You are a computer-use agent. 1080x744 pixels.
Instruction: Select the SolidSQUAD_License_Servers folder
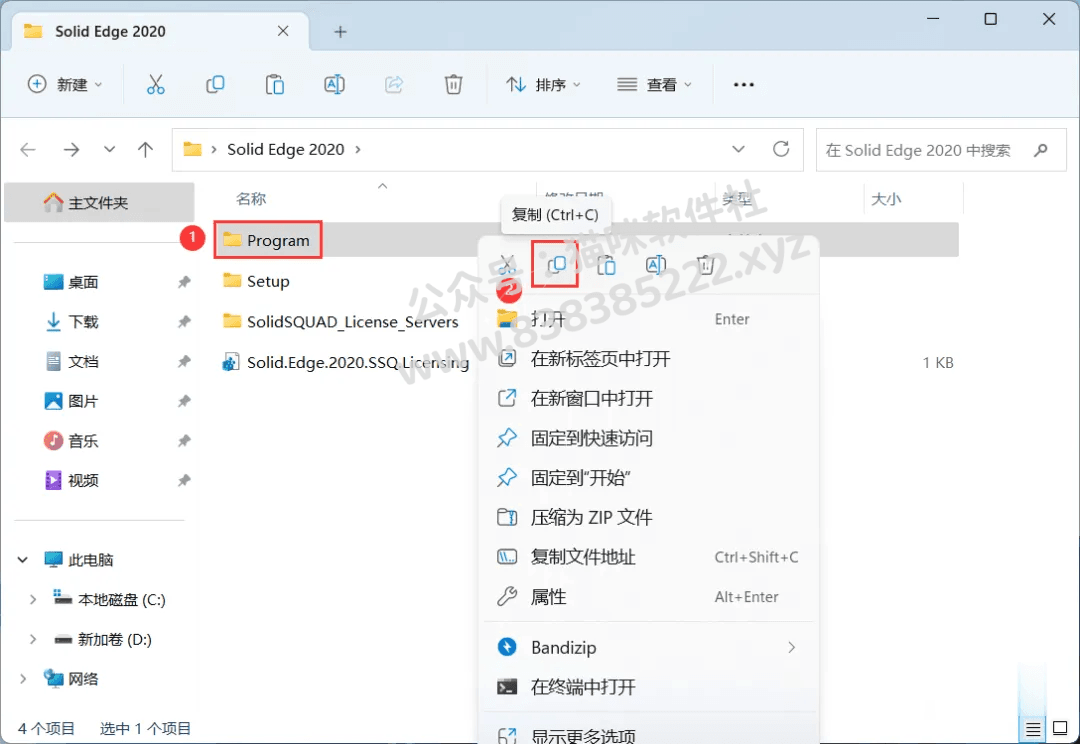click(341, 322)
